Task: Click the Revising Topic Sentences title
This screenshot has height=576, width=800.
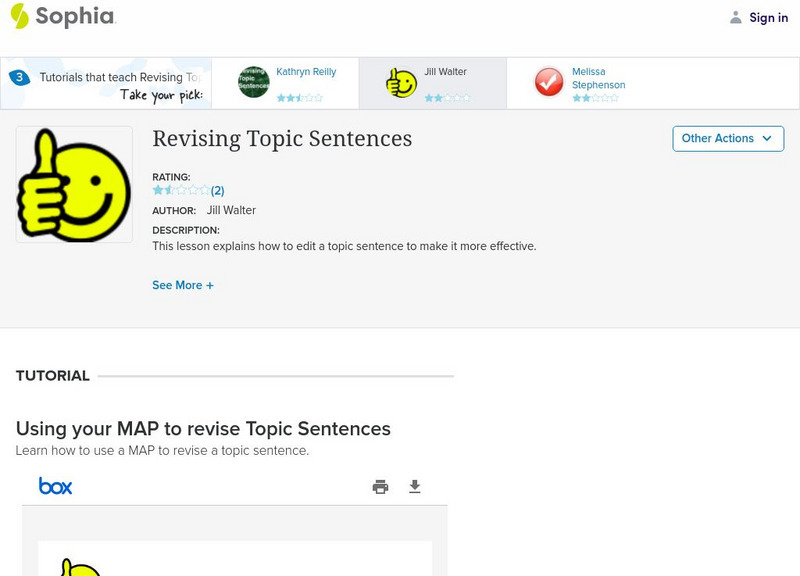Action: [x=282, y=139]
